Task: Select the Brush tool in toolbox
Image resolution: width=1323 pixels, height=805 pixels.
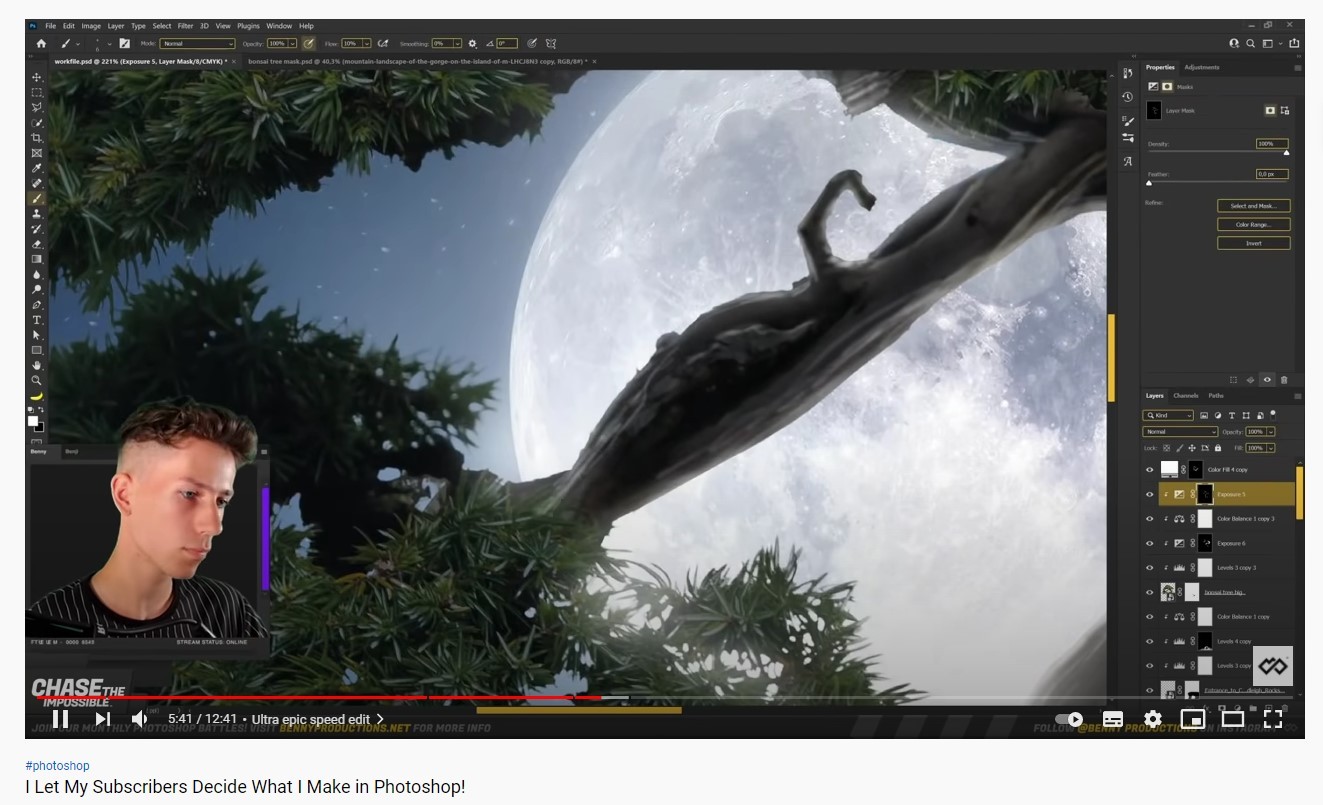Action: (x=37, y=198)
